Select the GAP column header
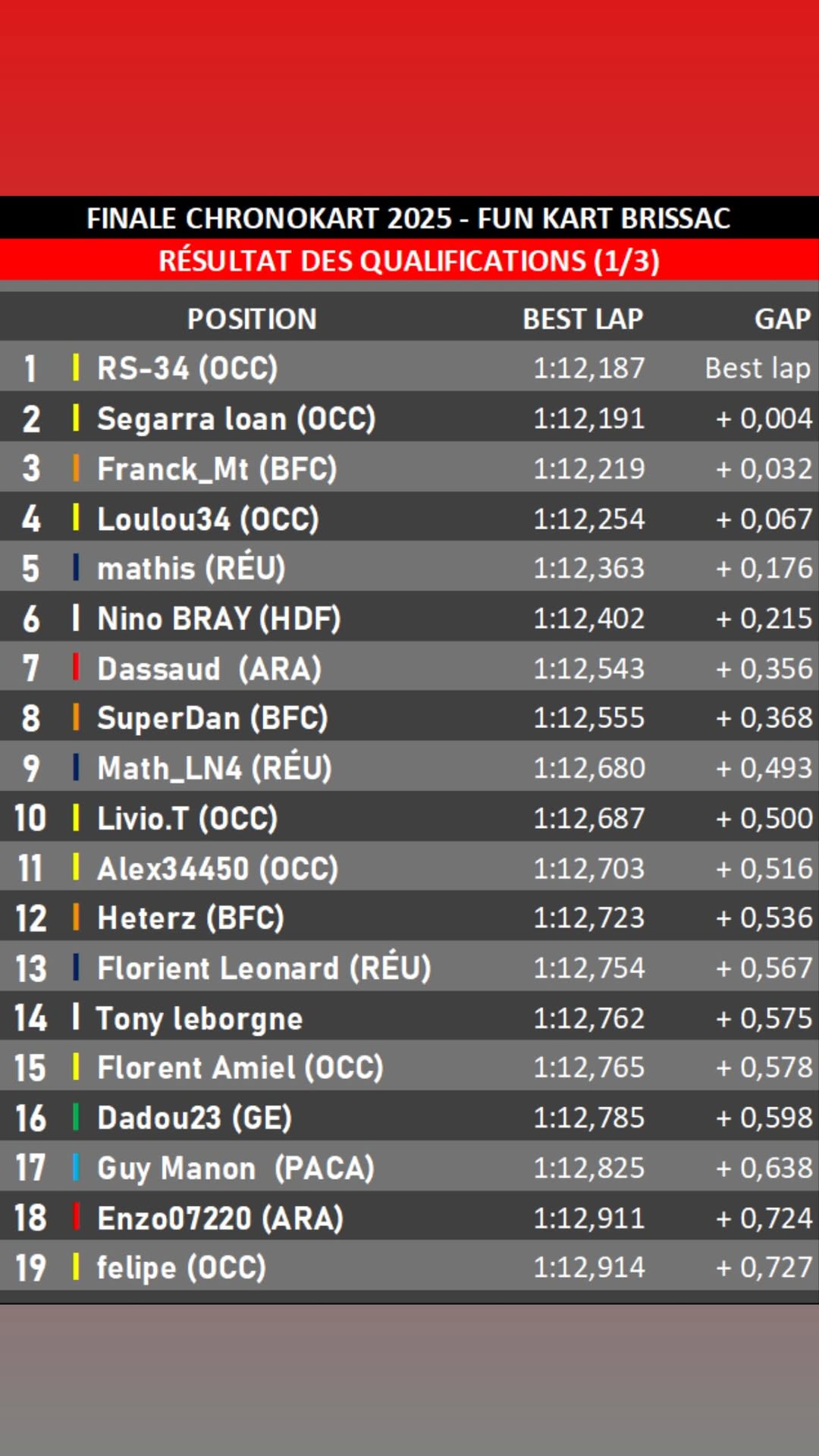 click(x=782, y=318)
